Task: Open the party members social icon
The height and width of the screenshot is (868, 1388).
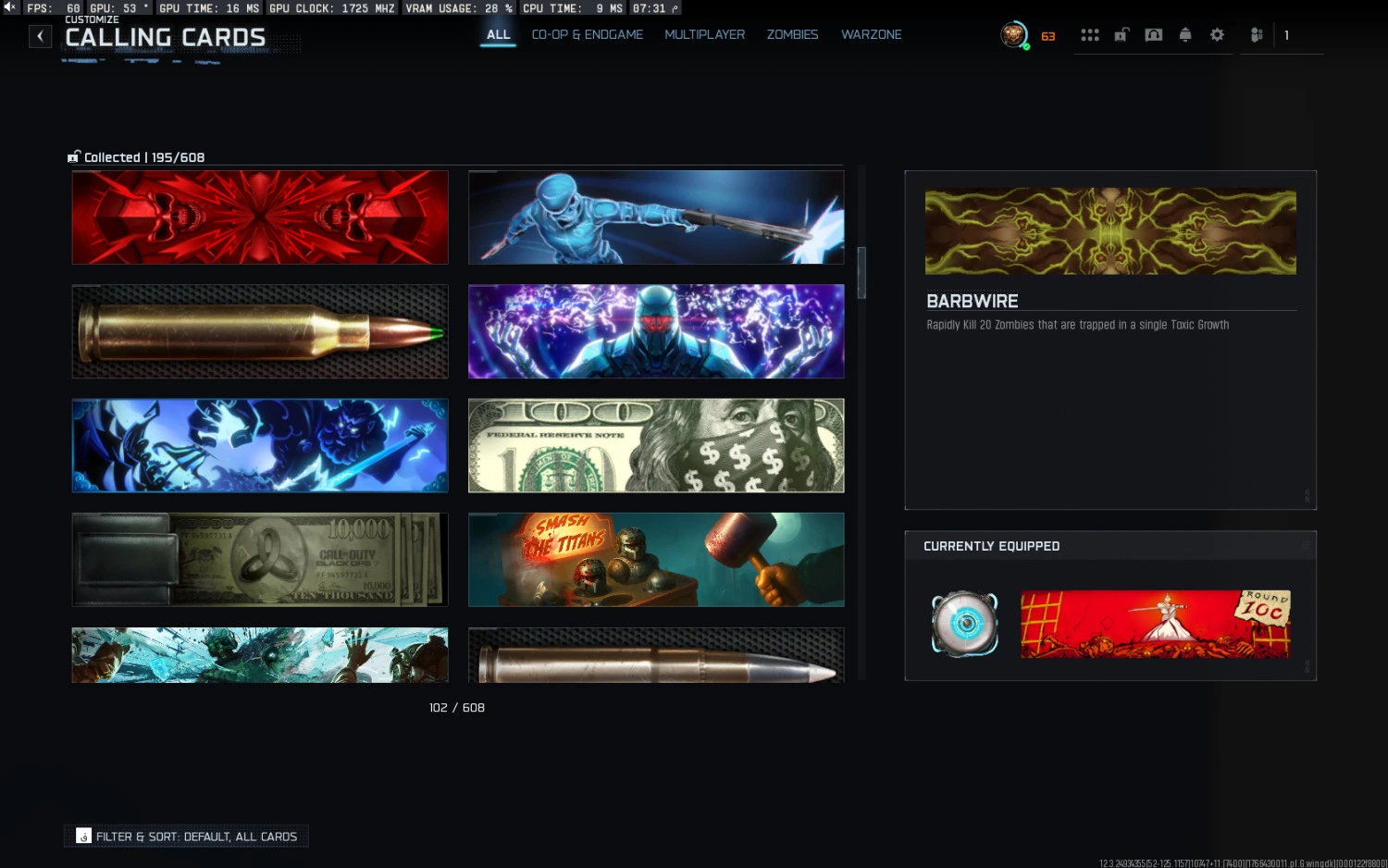Action: [1257, 35]
